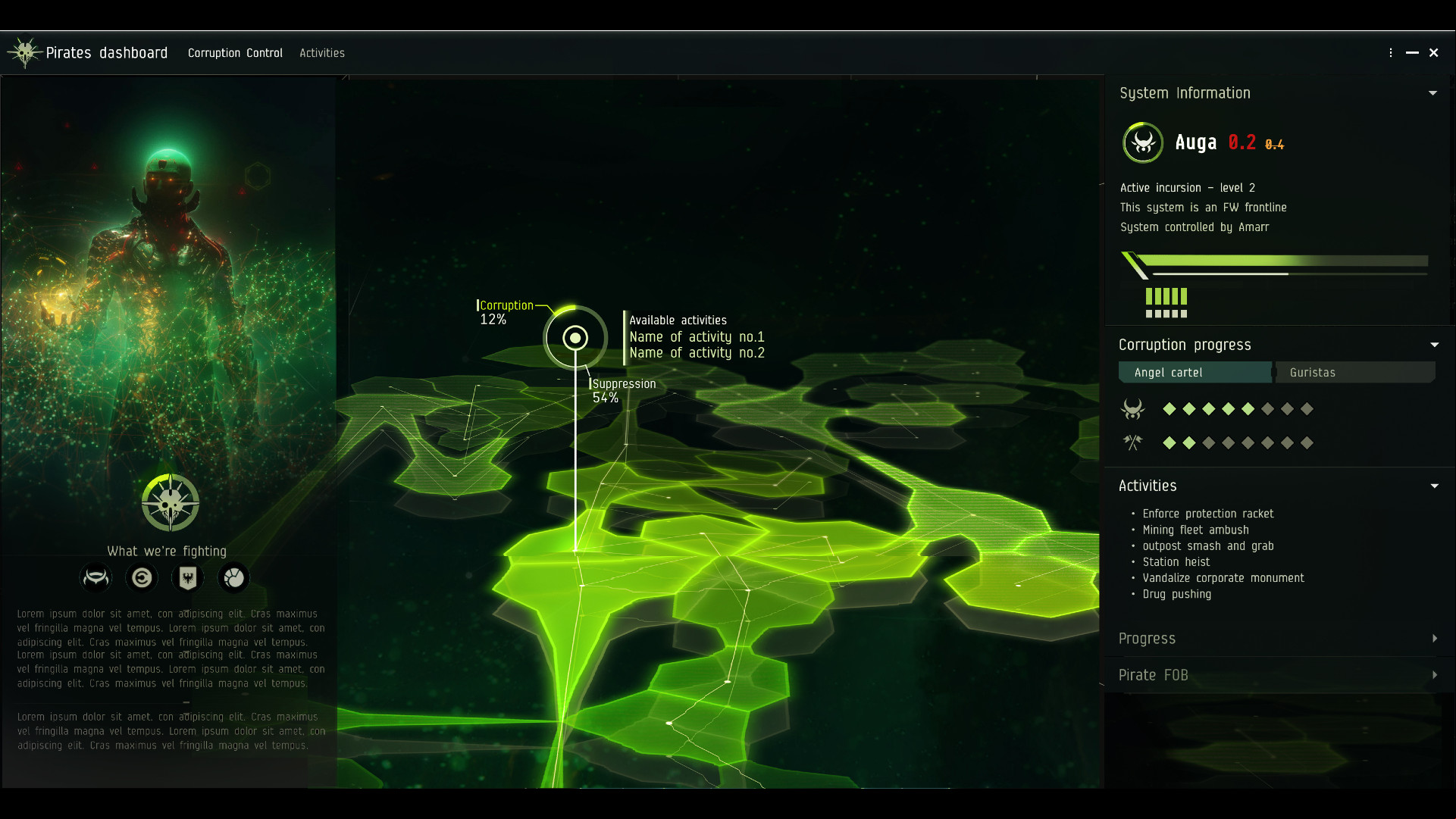1456x819 pixels.
Task: Click the Available activities heading
Action: (678, 320)
